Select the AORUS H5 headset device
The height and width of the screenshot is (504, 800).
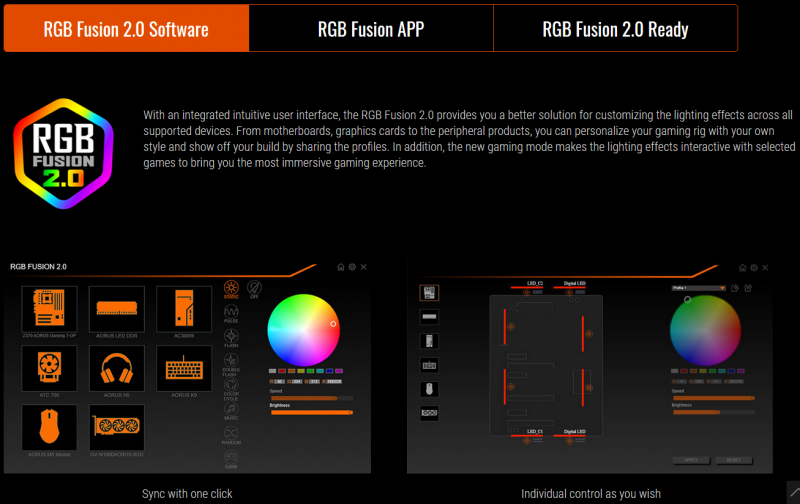(x=117, y=368)
